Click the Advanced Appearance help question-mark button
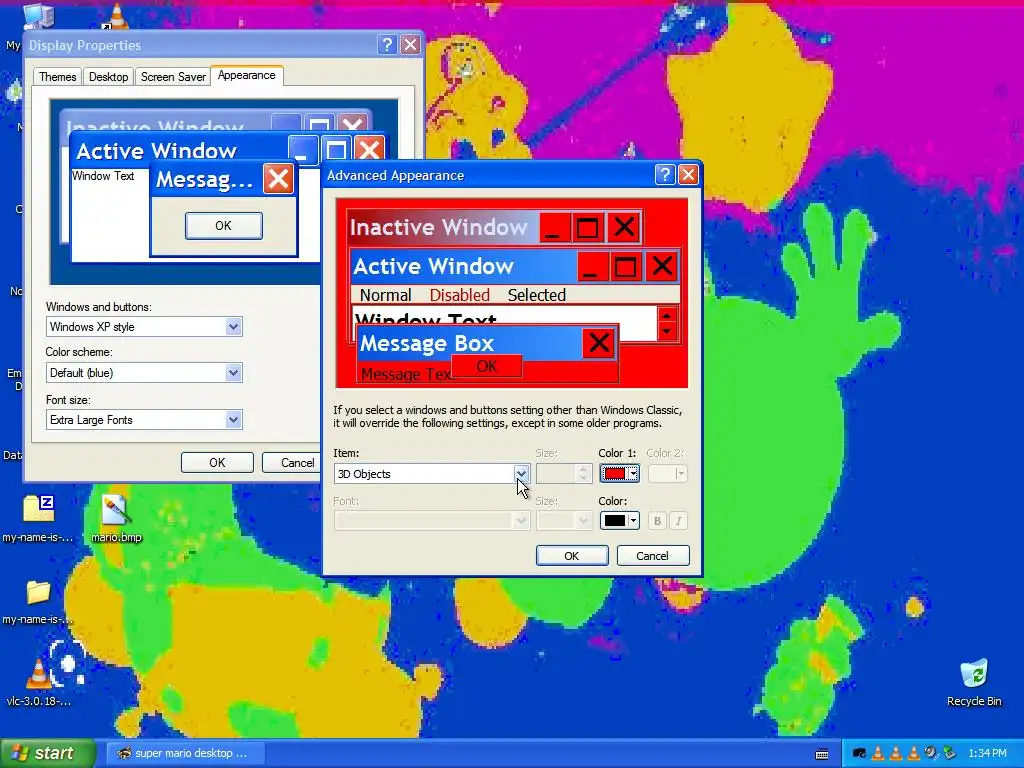The image size is (1024, 768). coord(665,174)
